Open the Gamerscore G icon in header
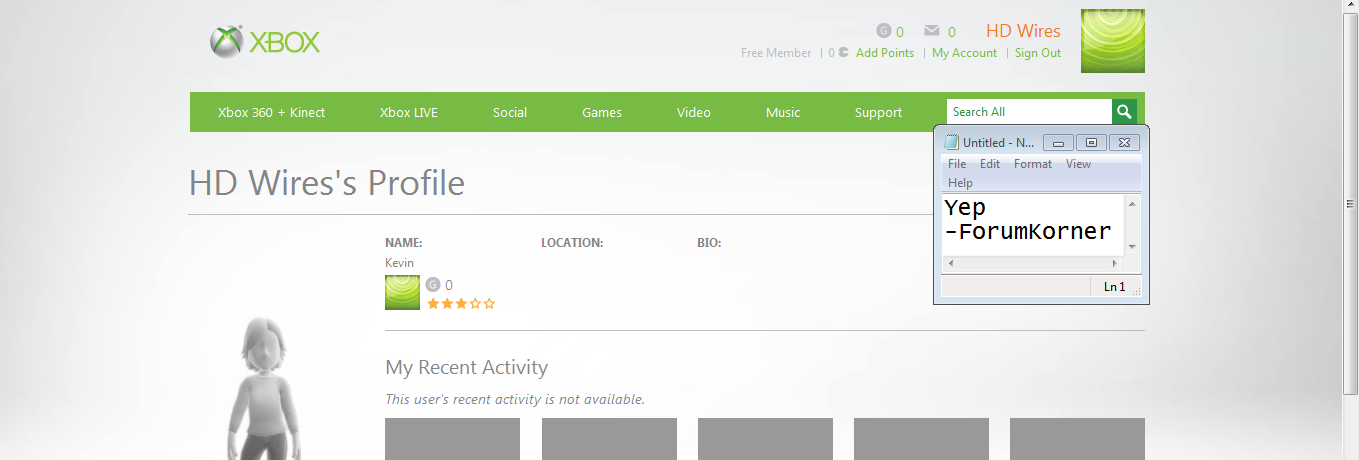The height and width of the screenshot is (460, 1359). tap(883, 31)
